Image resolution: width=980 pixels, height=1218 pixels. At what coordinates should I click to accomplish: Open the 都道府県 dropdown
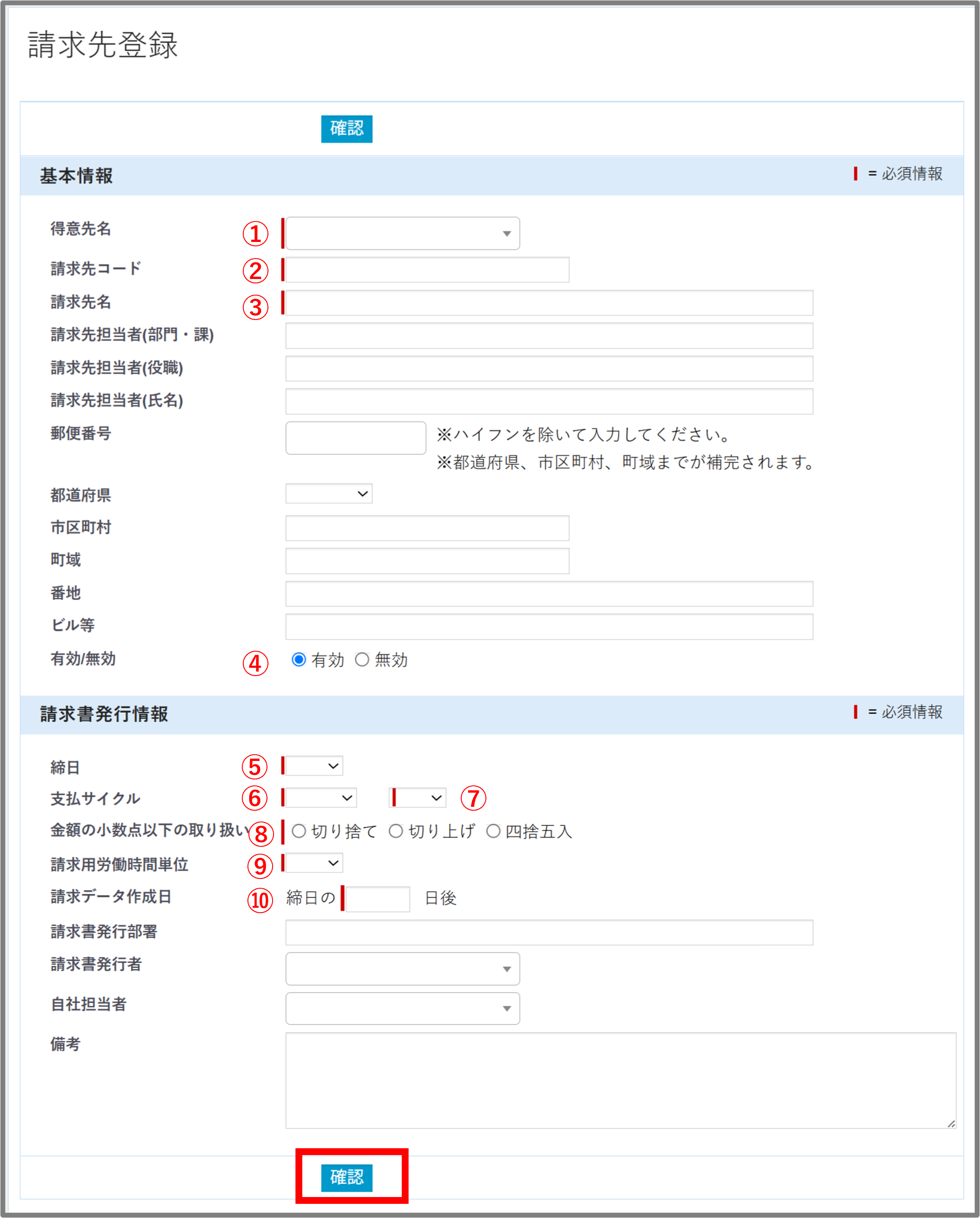[329, 493]
